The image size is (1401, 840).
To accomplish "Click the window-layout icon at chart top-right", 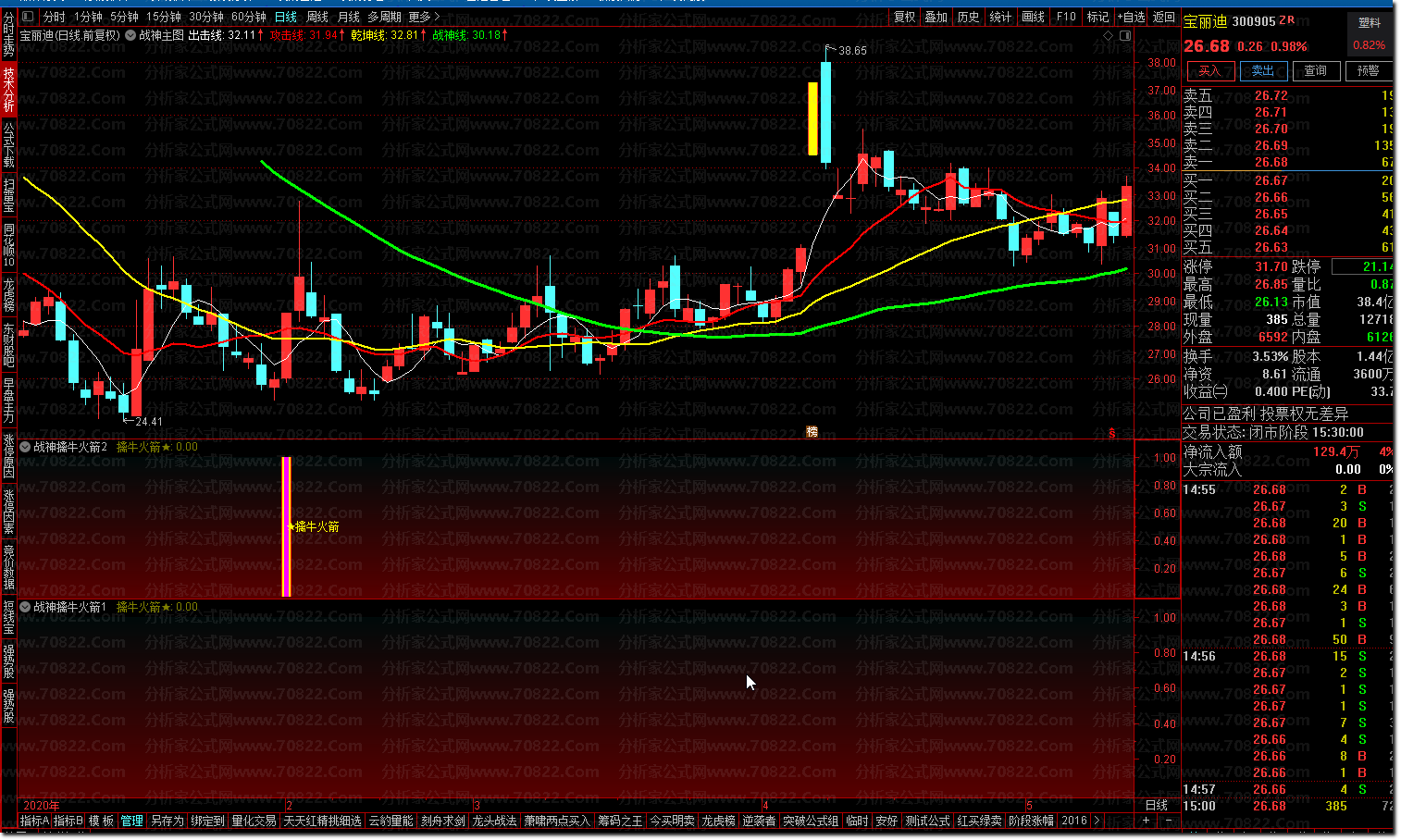I will click(x=1125, y=35).
